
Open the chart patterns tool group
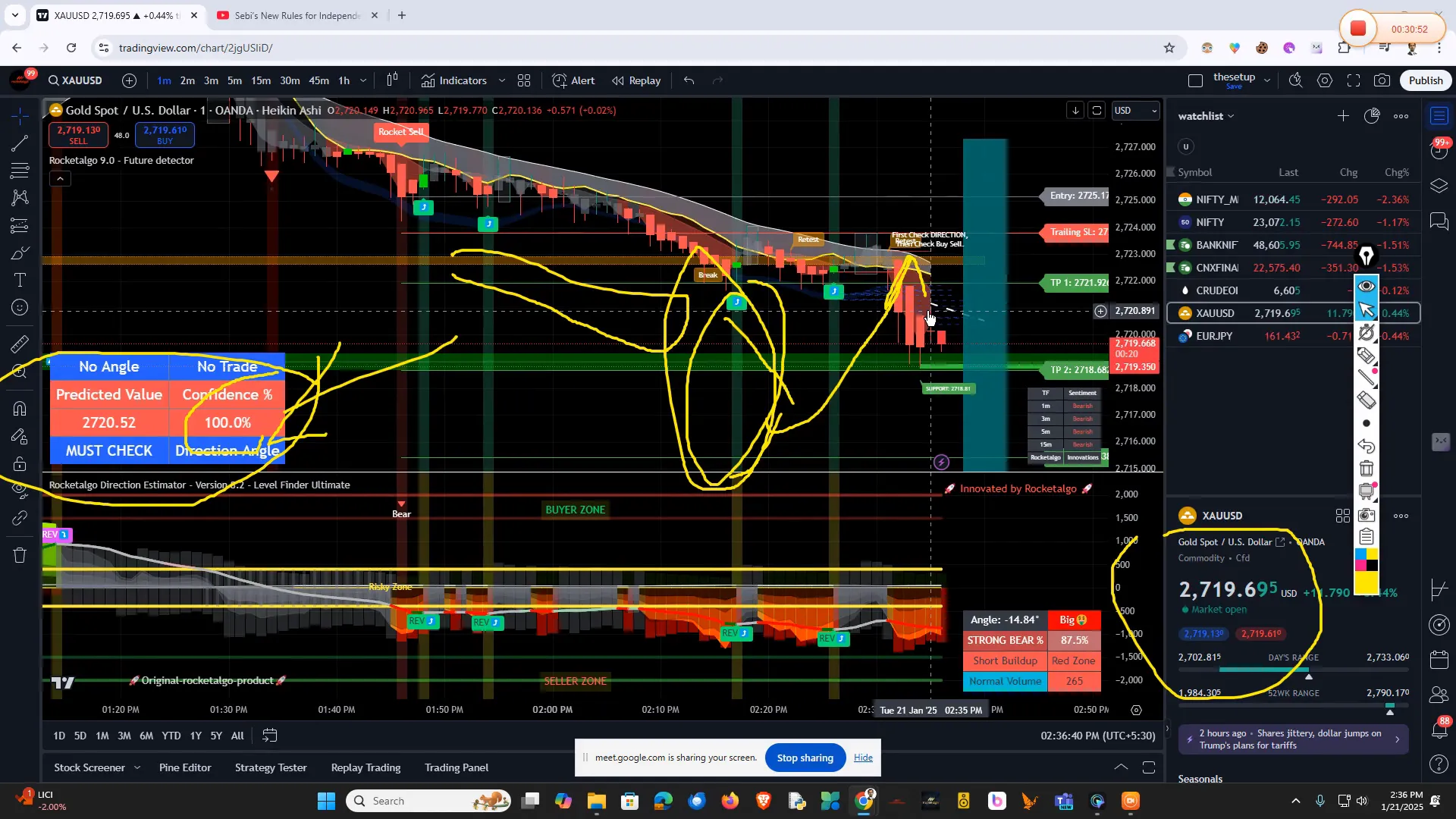[x=20, y=198]
